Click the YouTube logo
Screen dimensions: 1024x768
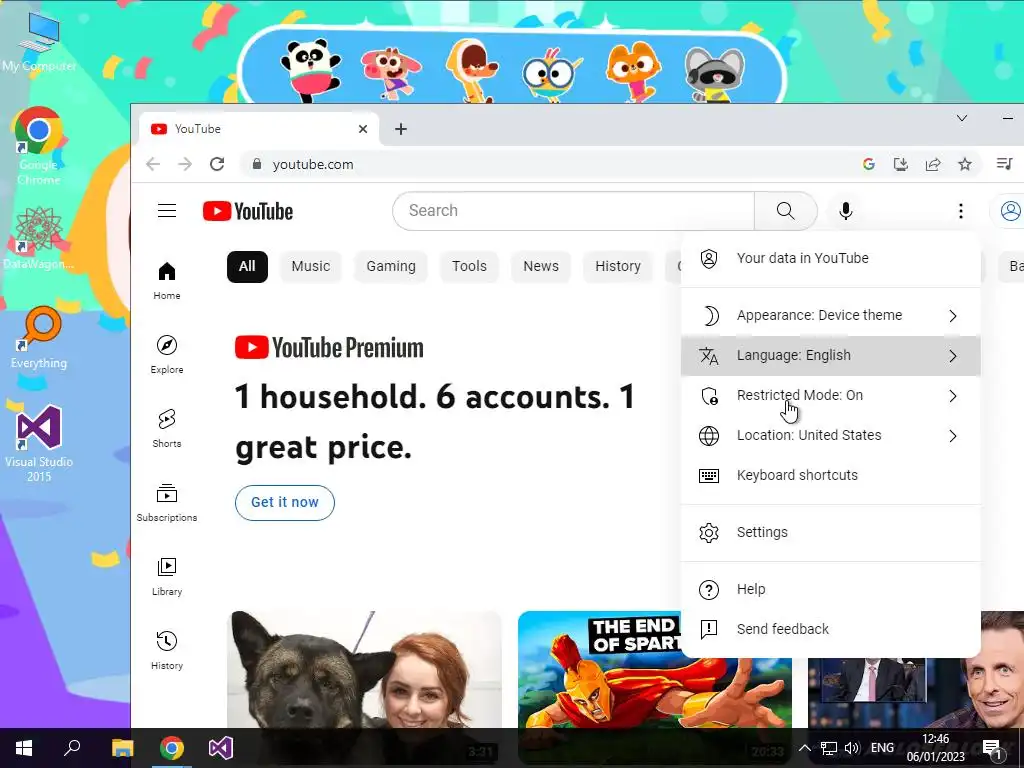pyautogui.click(x=248, y=211)
